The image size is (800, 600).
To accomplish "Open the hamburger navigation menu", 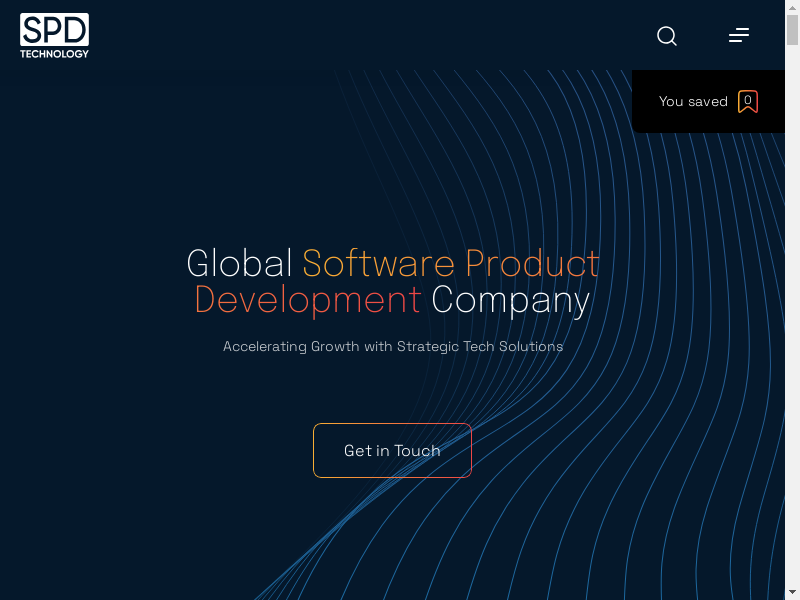I will click(739, 36).
